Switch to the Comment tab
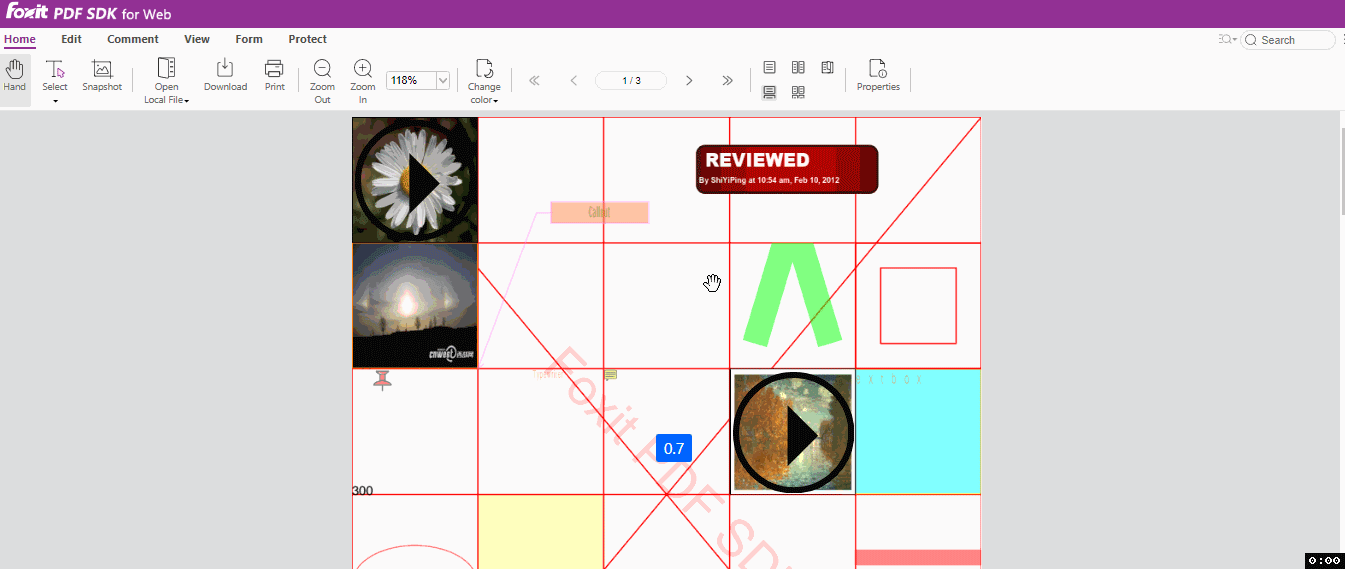 click(x=133, y=40)
